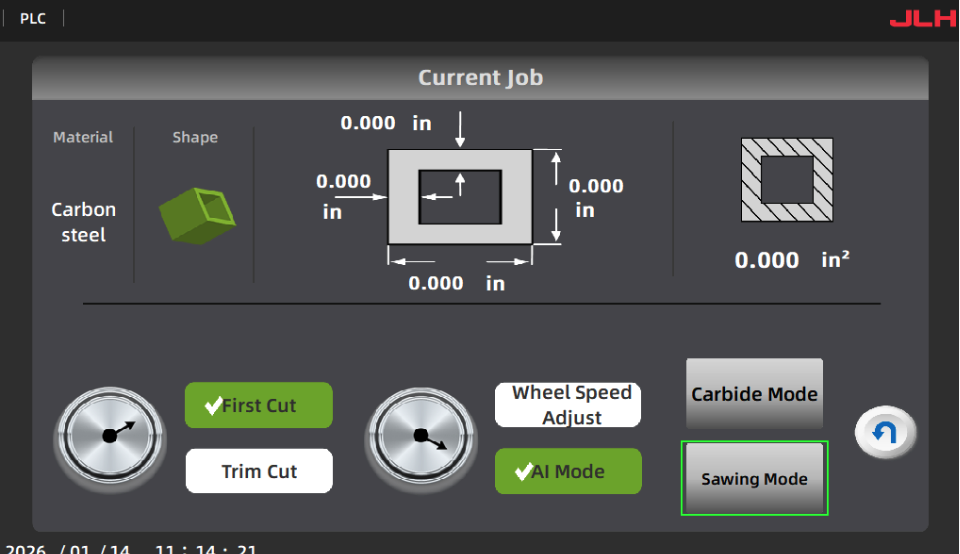Click the cross-section area value in in²
Screen dimensions: 960x554
pos(767,260)
